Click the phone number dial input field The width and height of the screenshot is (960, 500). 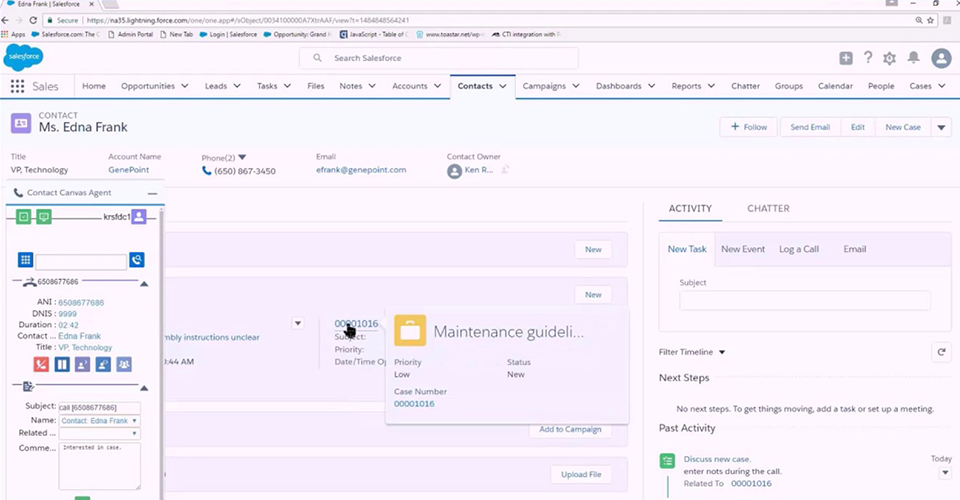coord(81,263)
